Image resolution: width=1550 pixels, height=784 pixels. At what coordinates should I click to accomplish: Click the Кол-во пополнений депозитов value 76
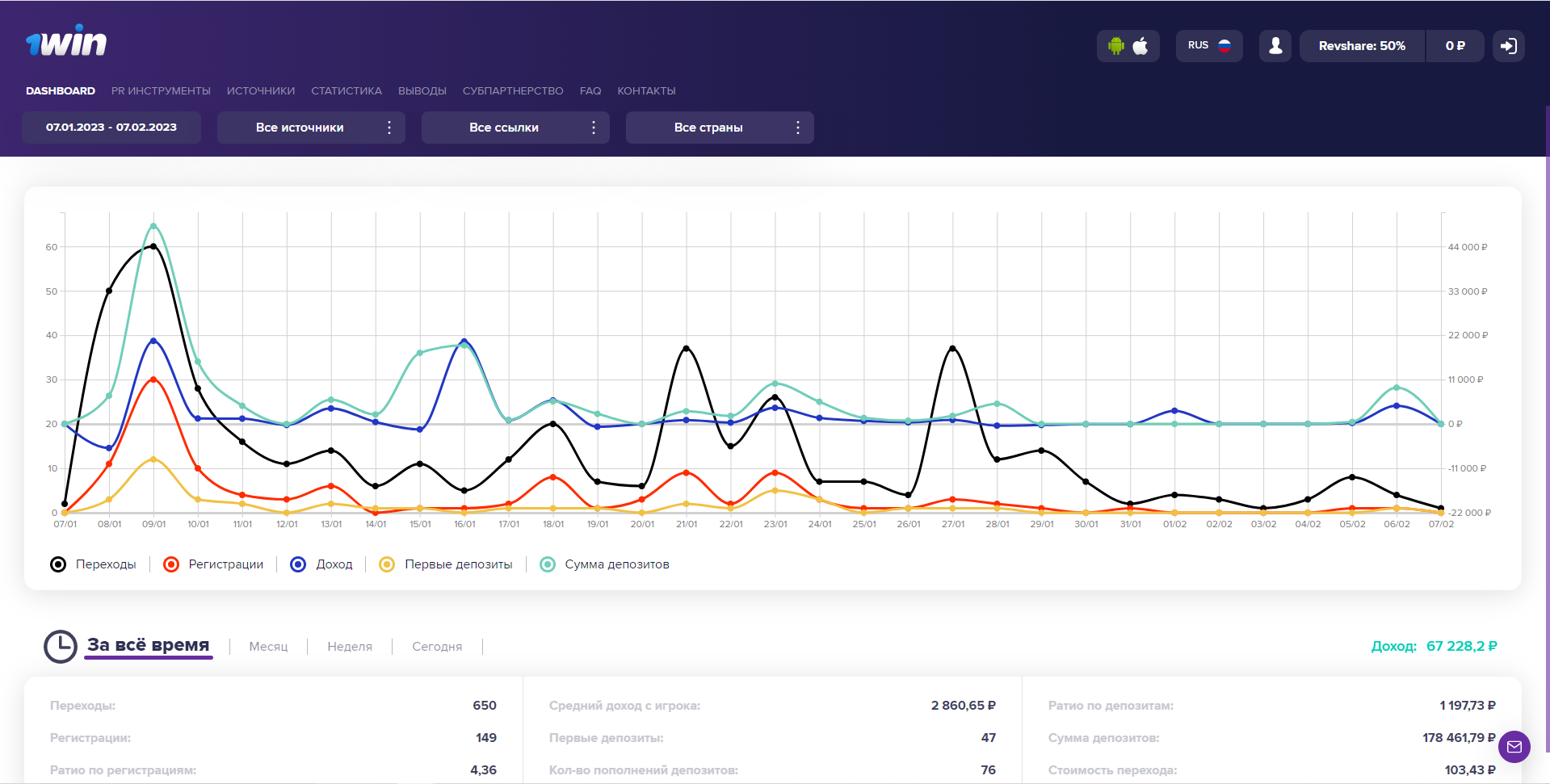(989, 770)
